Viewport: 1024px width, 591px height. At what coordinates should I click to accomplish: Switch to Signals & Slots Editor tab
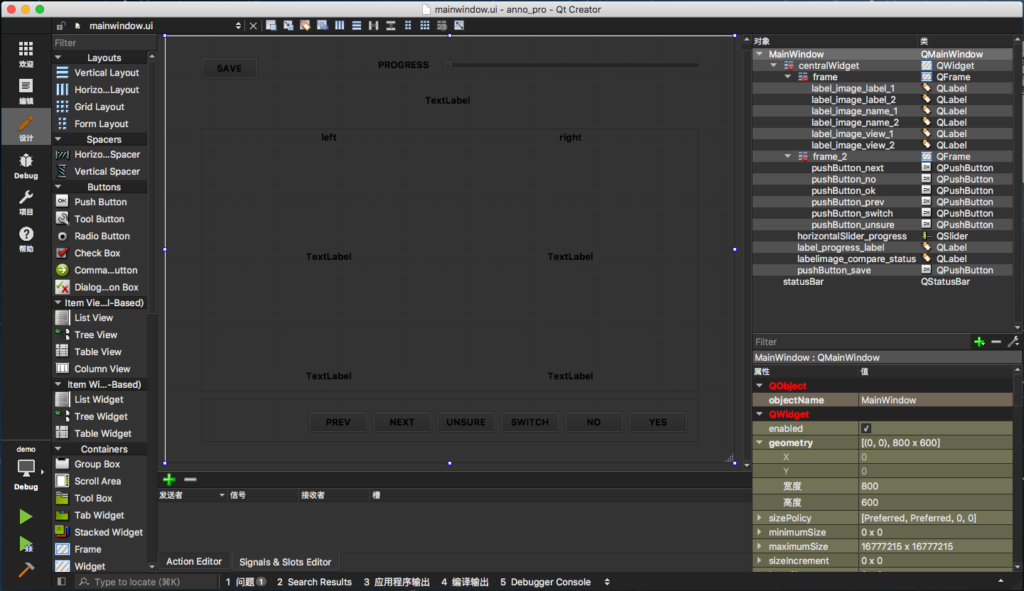pyautogui.click(x=285, y=562)
